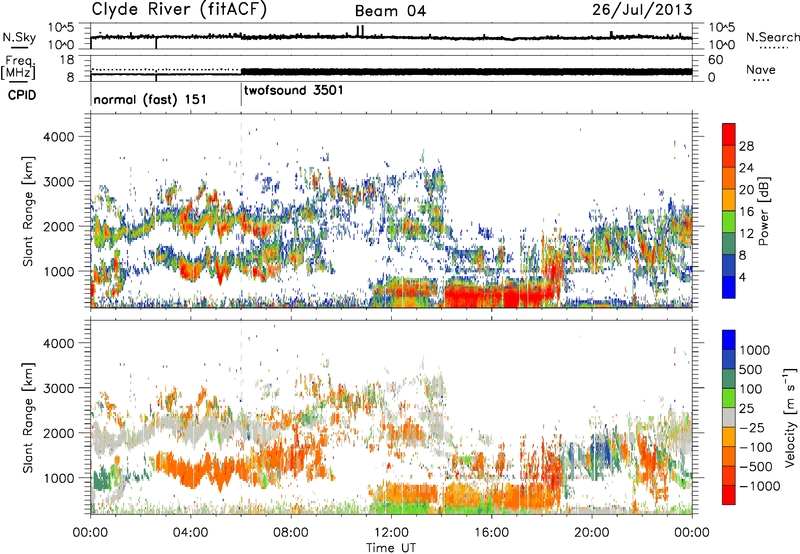Pick the velocity segment between -100 and -25

coord(729,437)
